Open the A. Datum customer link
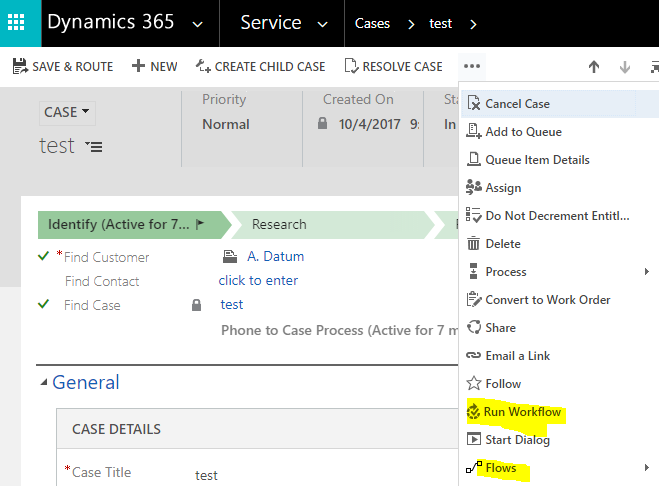659x486 pixels. point(275,256)
